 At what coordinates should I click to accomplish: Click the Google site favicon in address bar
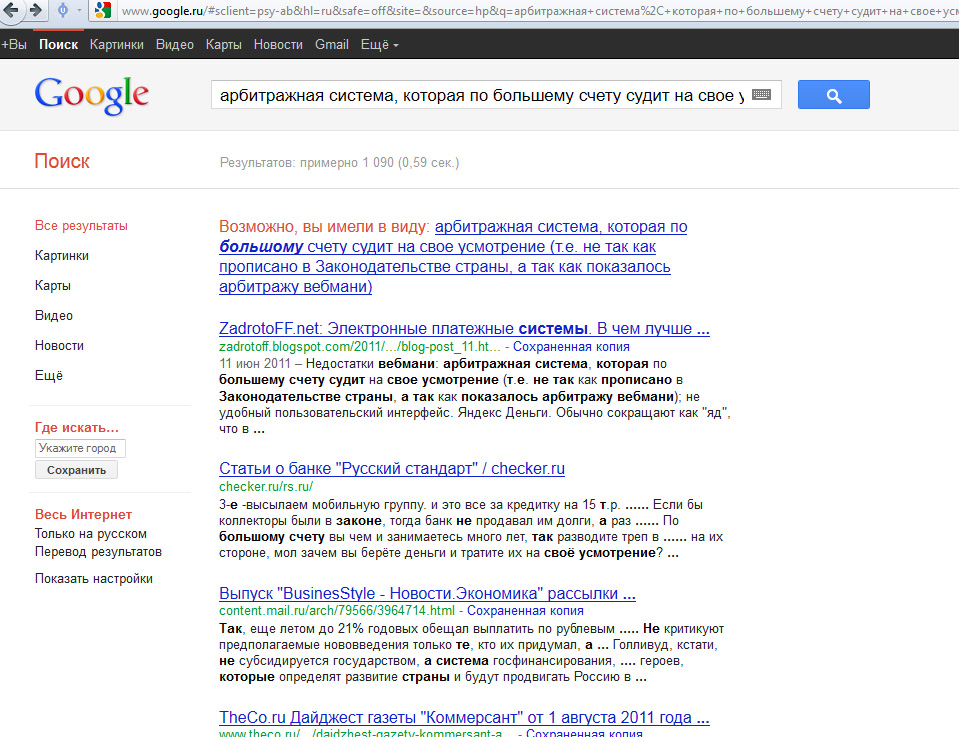click(x=103, y=10)
